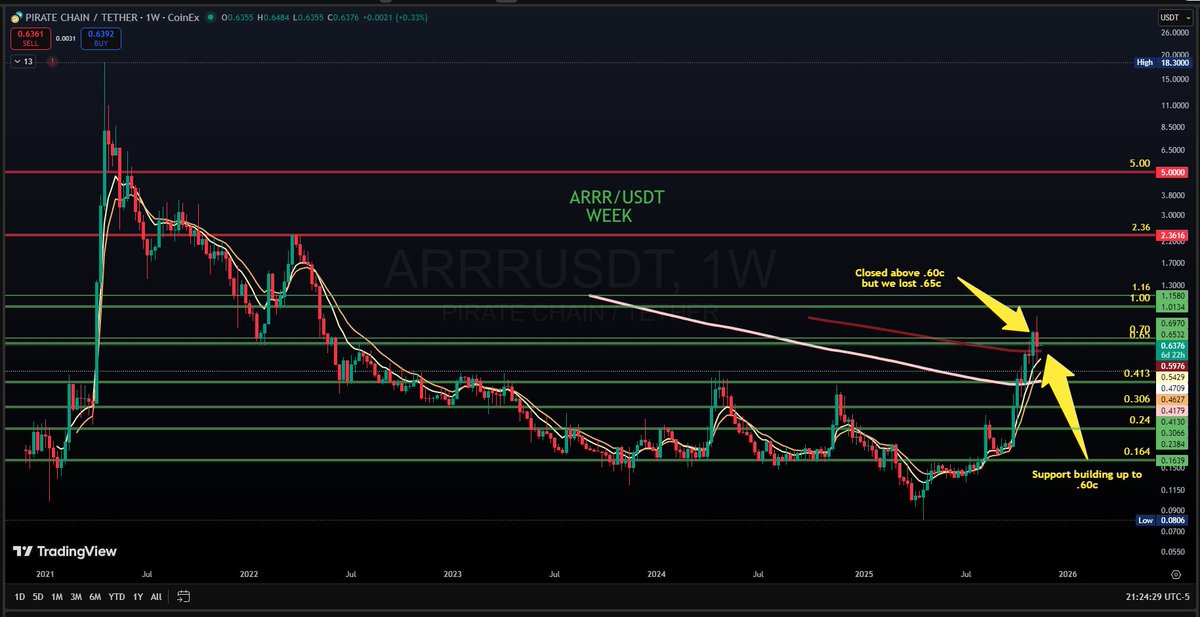Select the 1Y date range
1200x617 pixels.
coord(138,597)
